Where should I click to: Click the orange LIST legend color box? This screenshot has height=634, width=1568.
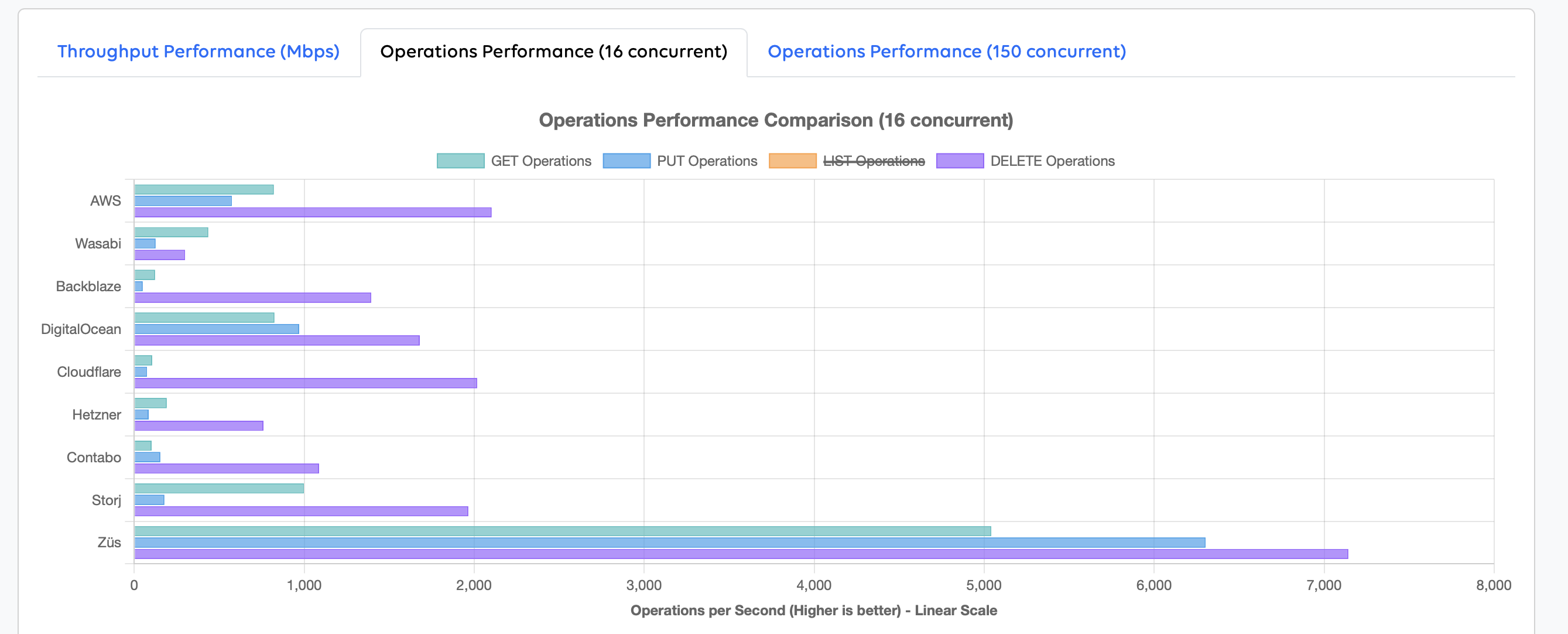[x=792, y=161]
